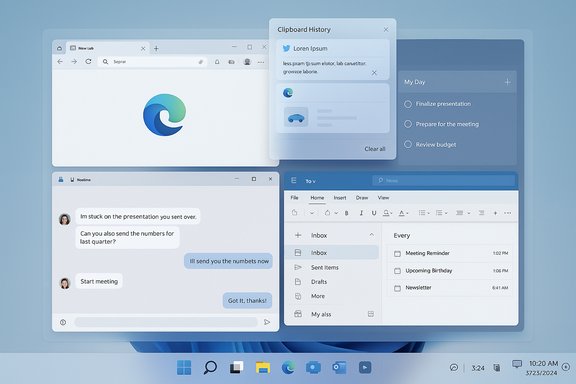This screenshot has width=576, height=384.
Task: Open the account dropdown in mail header
Action: pyautogui.click(x=310, y=181)
